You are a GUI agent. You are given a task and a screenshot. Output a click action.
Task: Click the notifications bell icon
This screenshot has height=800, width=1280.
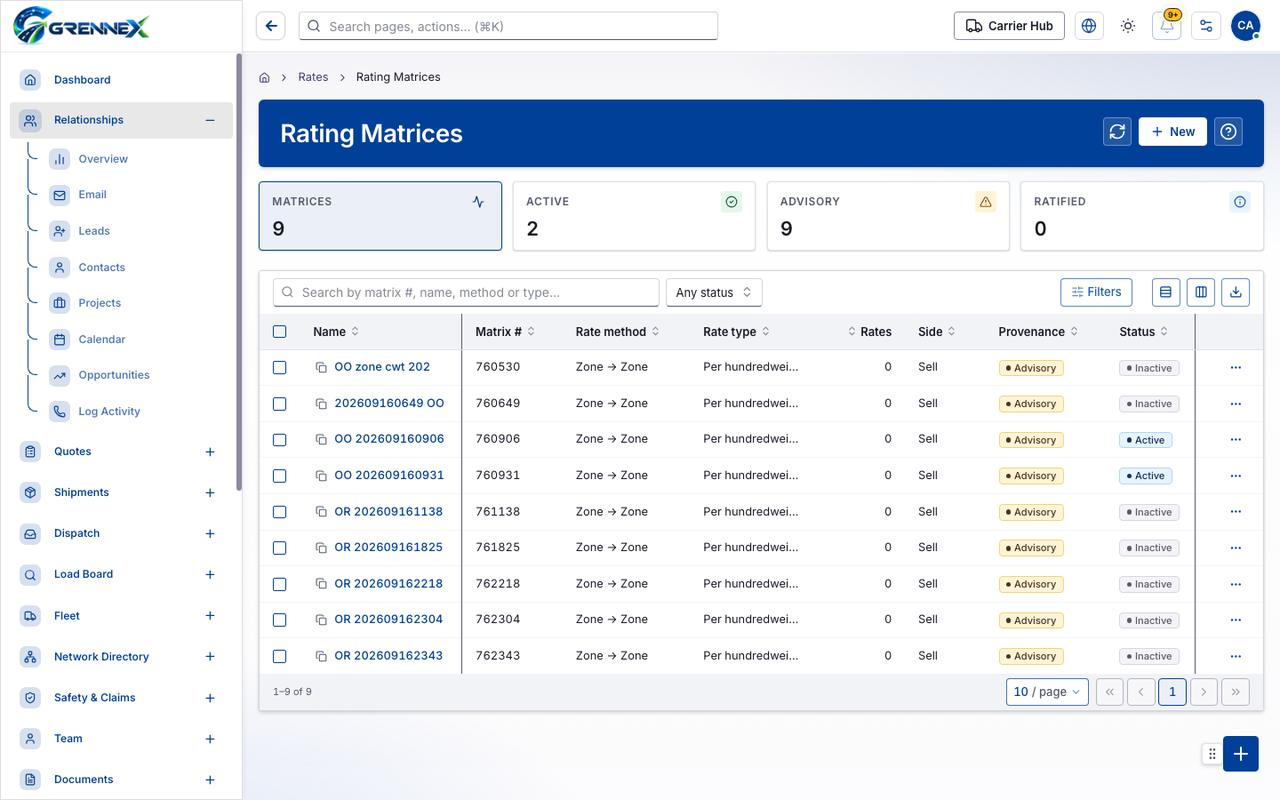(1167, 26)
